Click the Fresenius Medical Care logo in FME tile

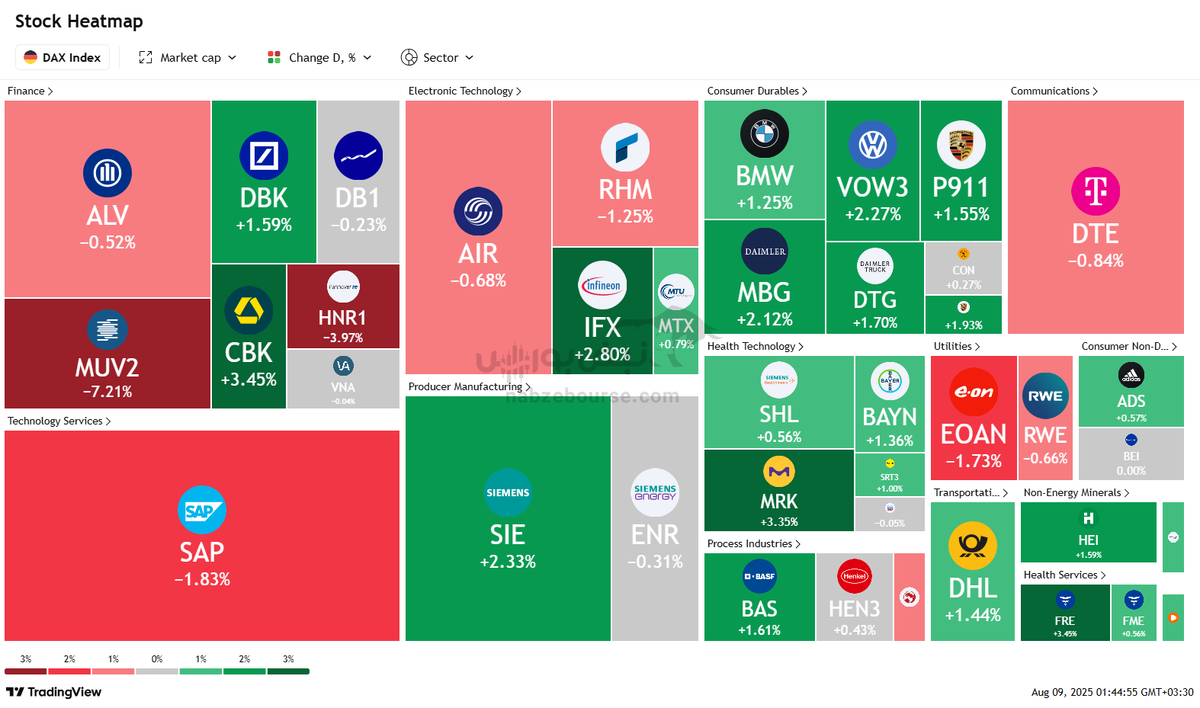[x=1133, y=600]
